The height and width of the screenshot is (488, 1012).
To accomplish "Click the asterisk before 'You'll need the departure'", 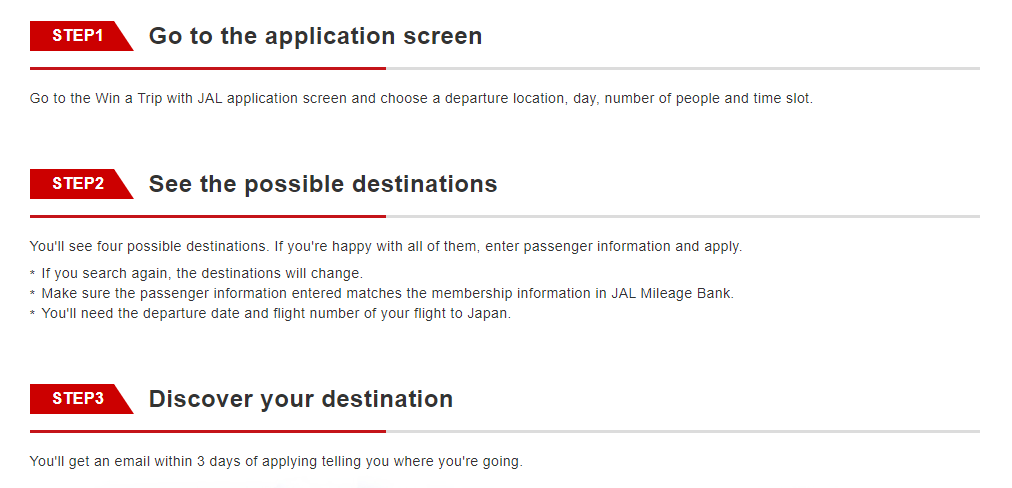I will (x=33, y=315).
